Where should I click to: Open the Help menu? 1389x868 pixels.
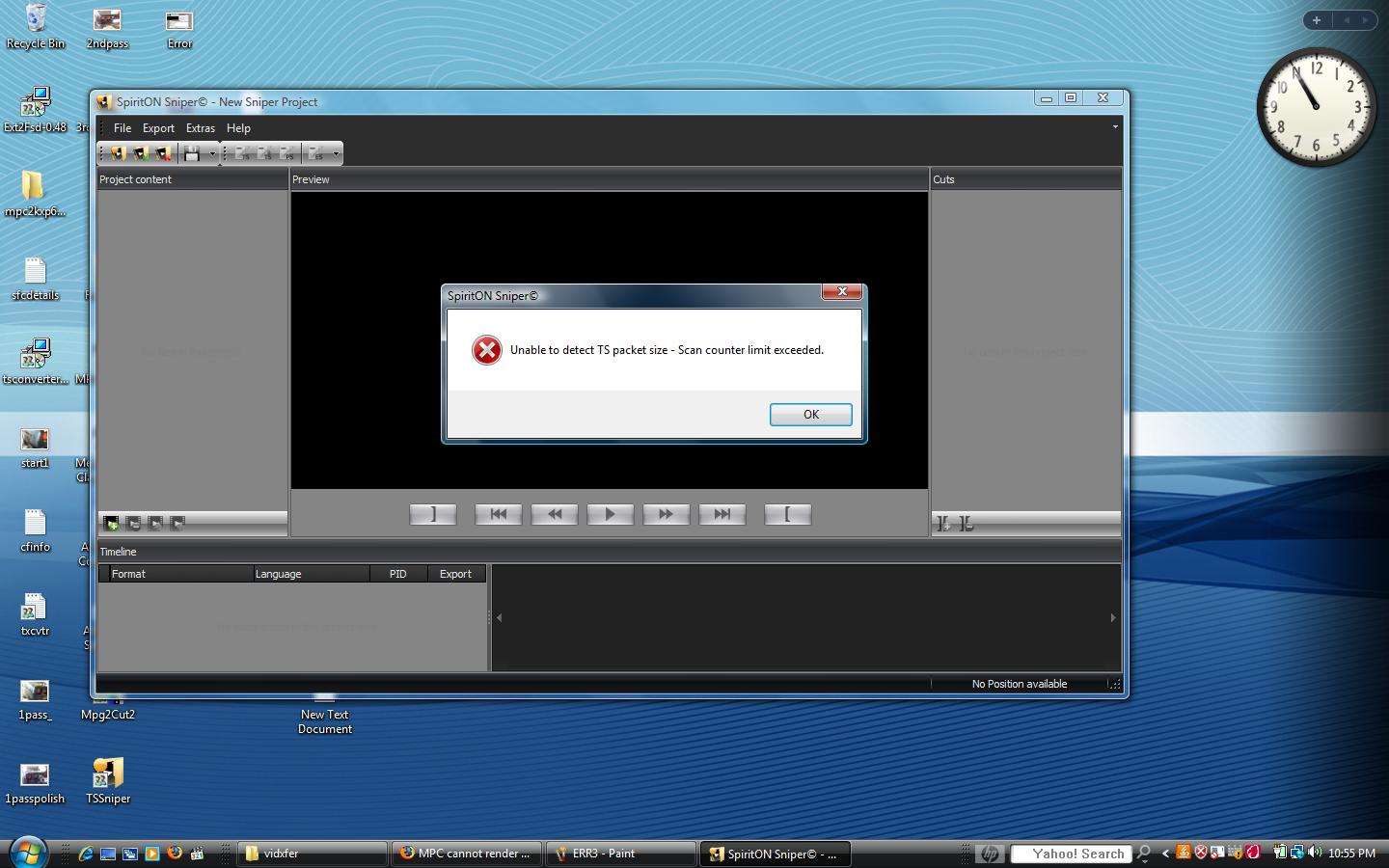(x=238, y=128)
